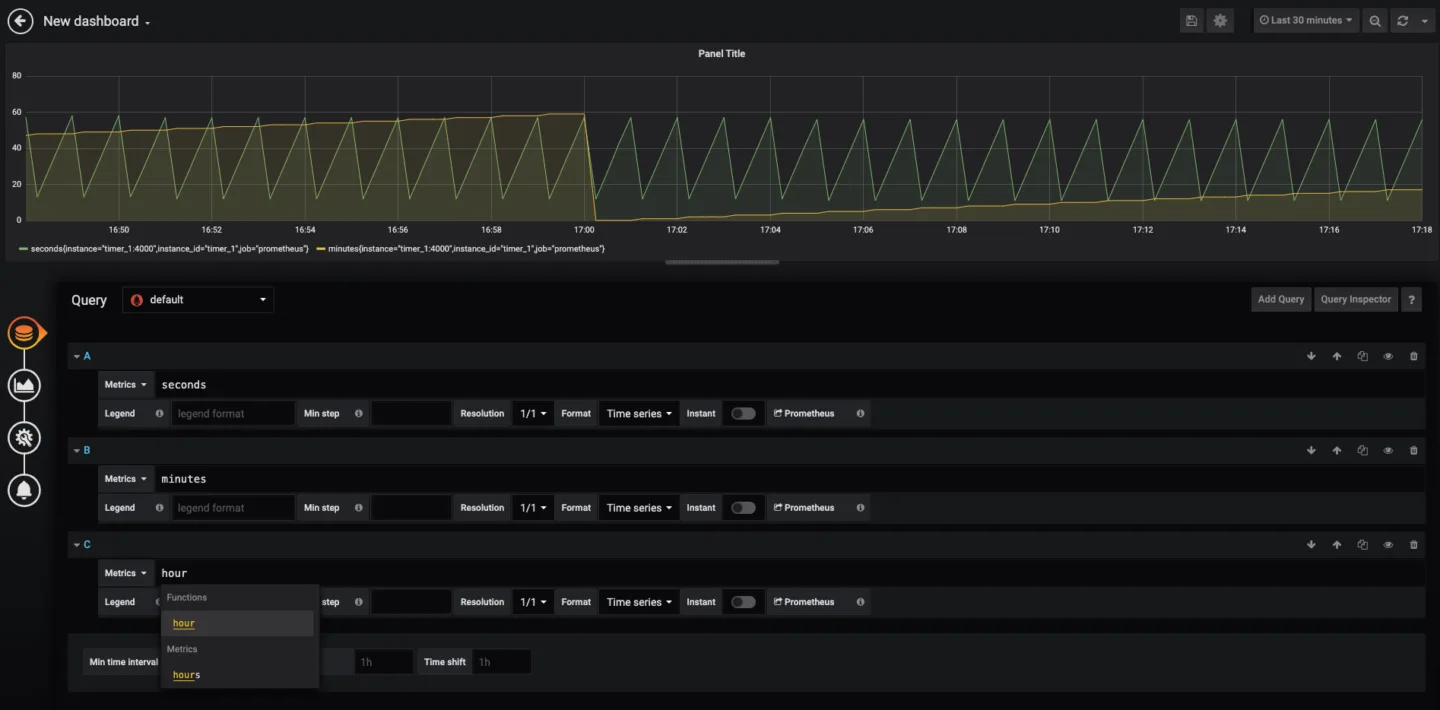Toggle visibility of query A
1440x710 pixels.
pyautogui.click(x=1388, y=356)
